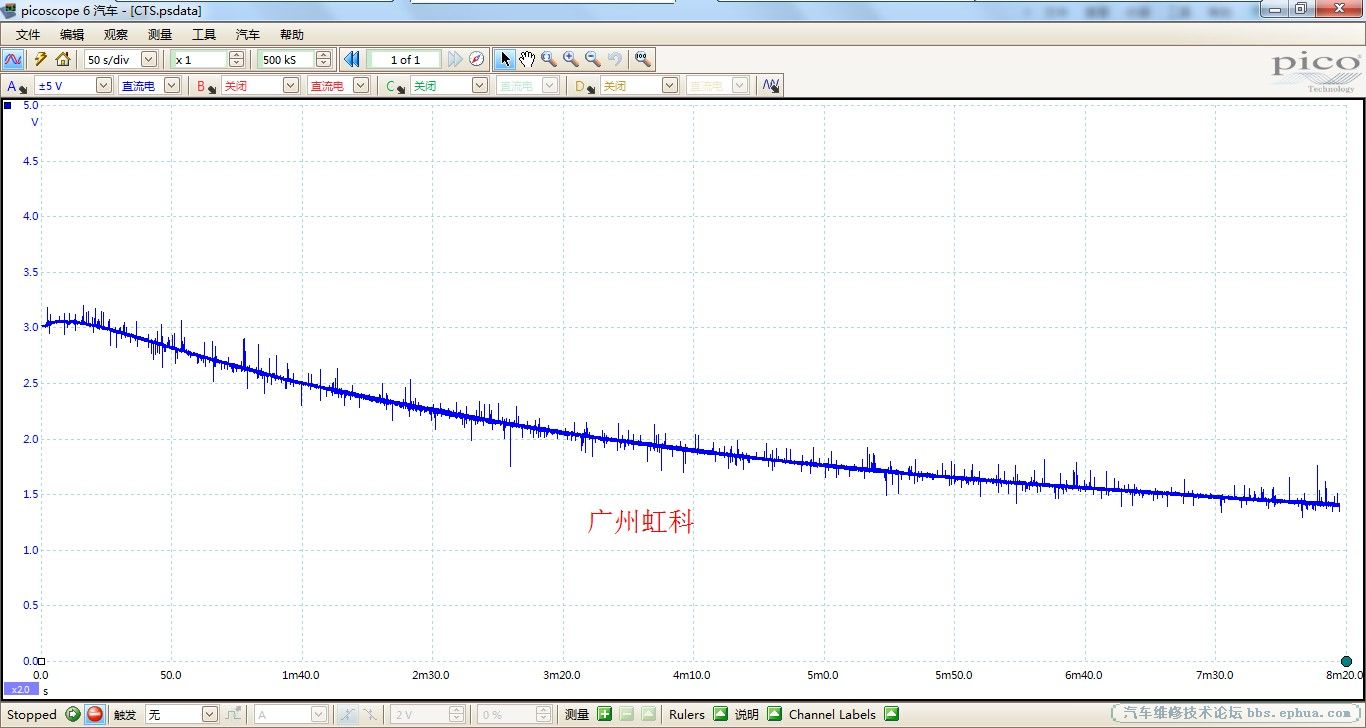Open the 文件 menu
1366x728 pixels.
[x=28, y=34]
